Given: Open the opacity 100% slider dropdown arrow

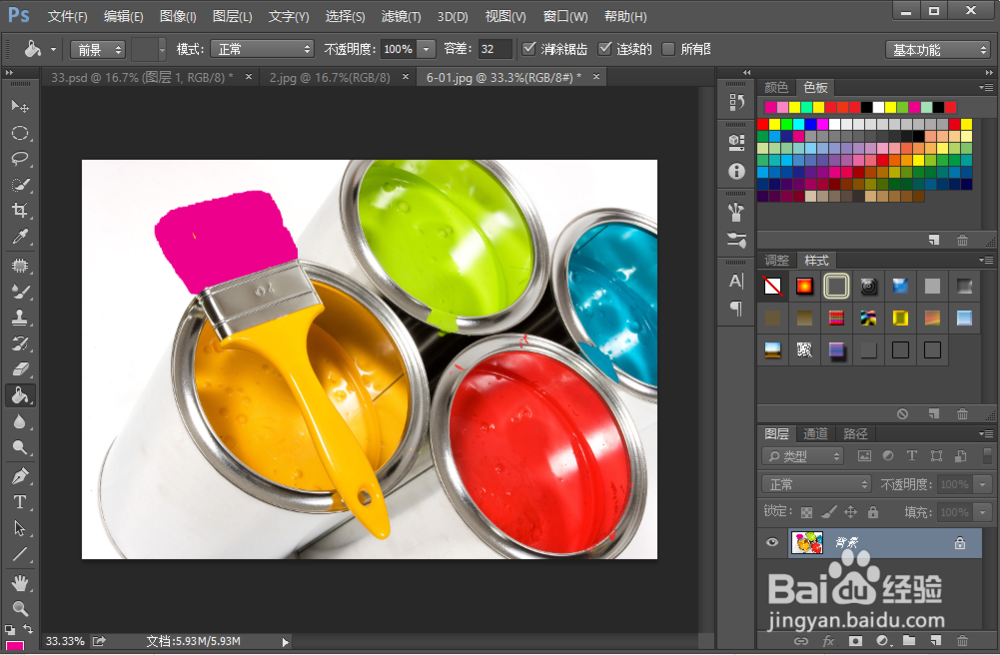Looking at the screenshot, I should 426,49.
